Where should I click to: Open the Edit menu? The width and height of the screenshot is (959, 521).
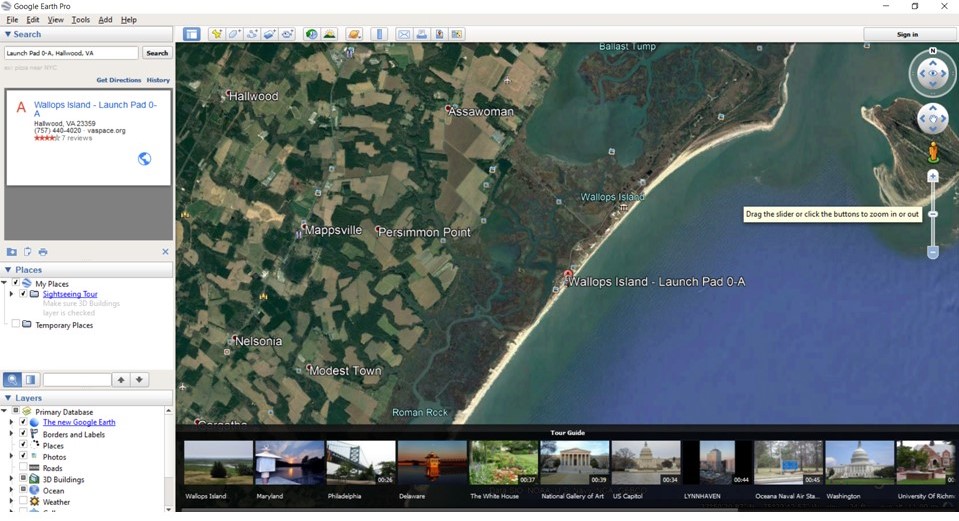pyautogui.click(x=32, y=20)
